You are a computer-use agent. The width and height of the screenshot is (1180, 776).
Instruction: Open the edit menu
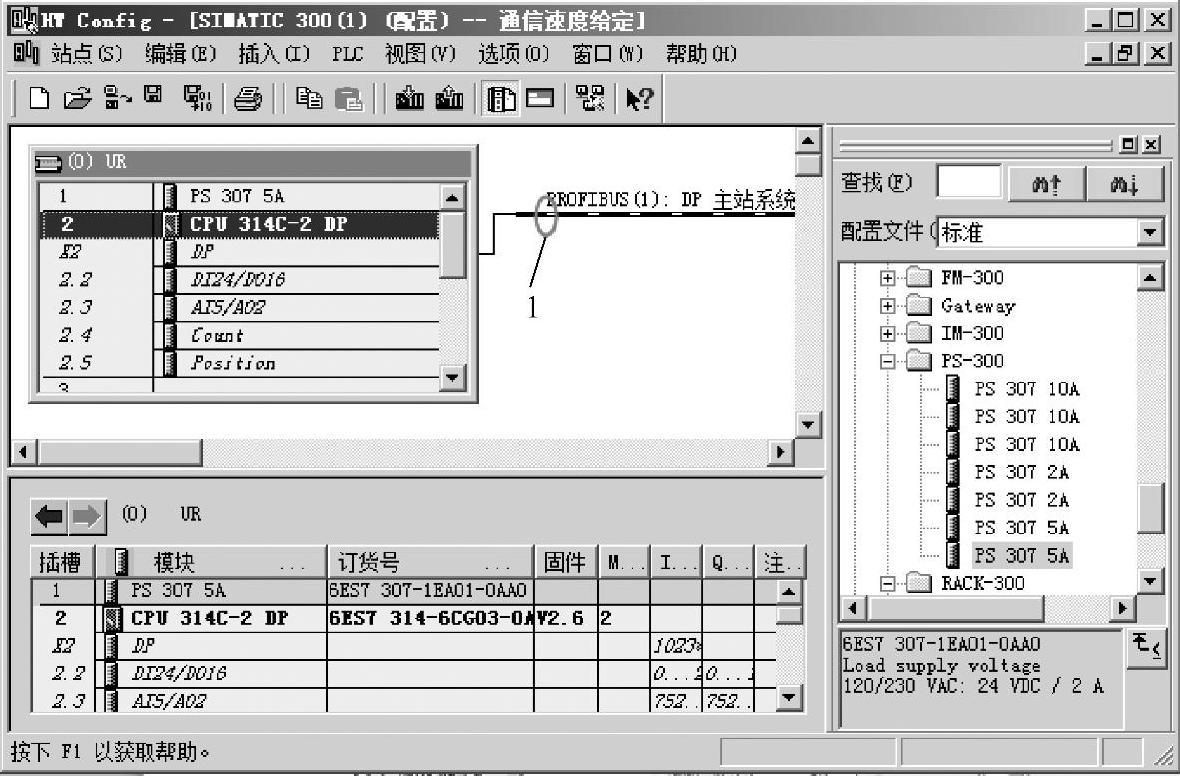[x=181, y=53]
